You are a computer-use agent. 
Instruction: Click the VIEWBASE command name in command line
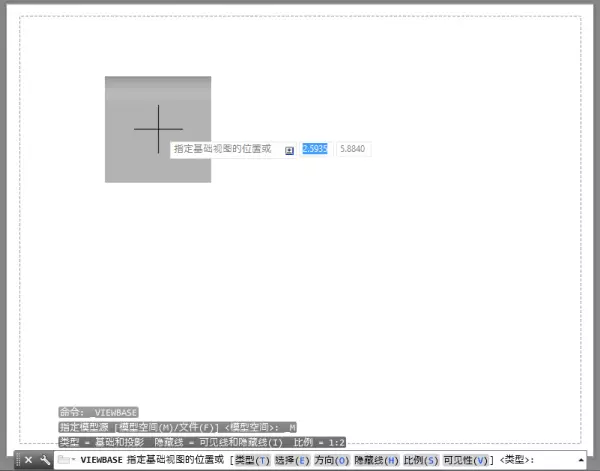point(101,460)
